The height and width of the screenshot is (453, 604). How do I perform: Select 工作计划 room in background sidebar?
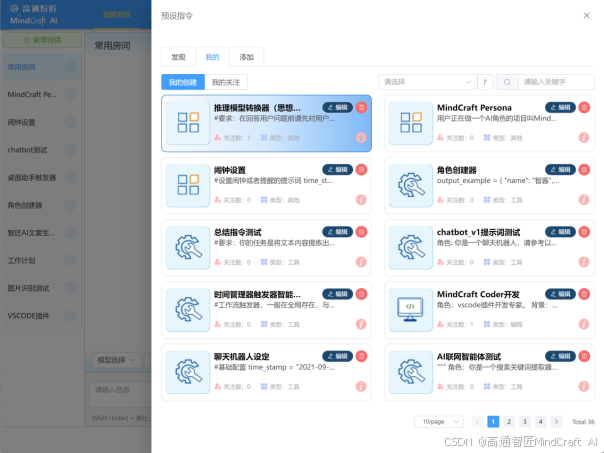41,260
